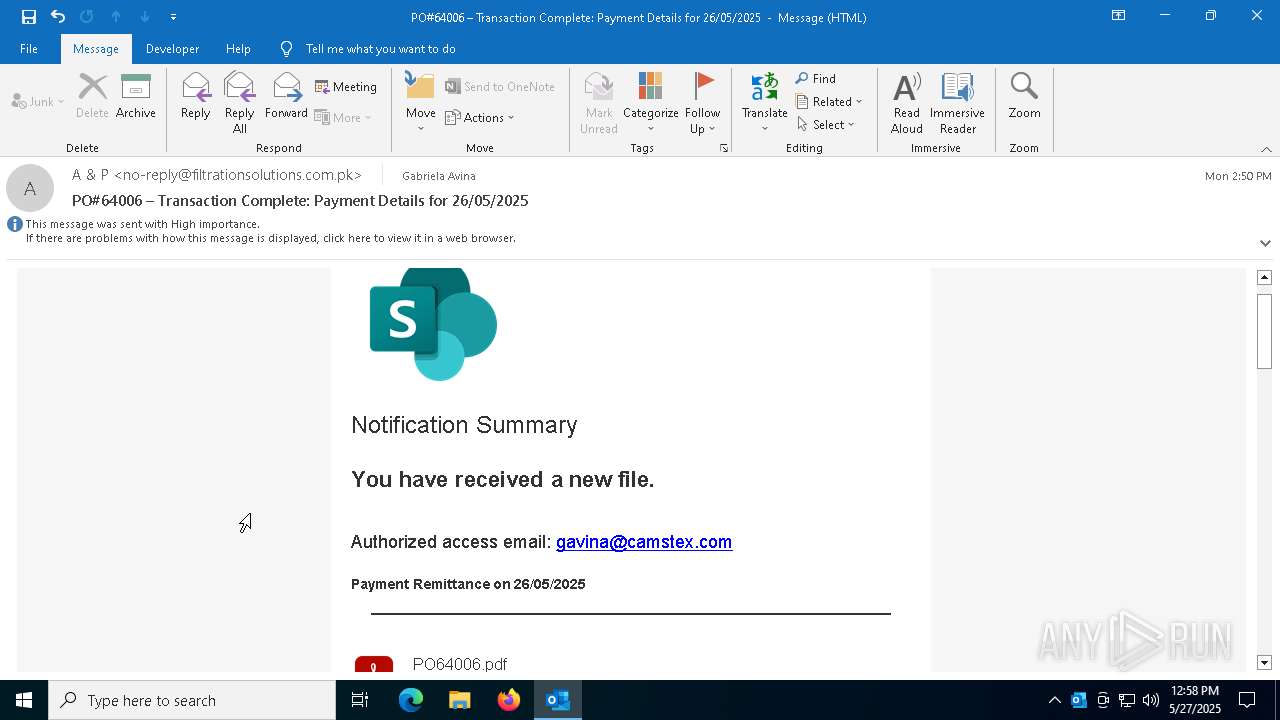This screenshot has height=720, width=1280.
Task: Launch Microsoft Edge from taskbar
Action: pos(411,700)
